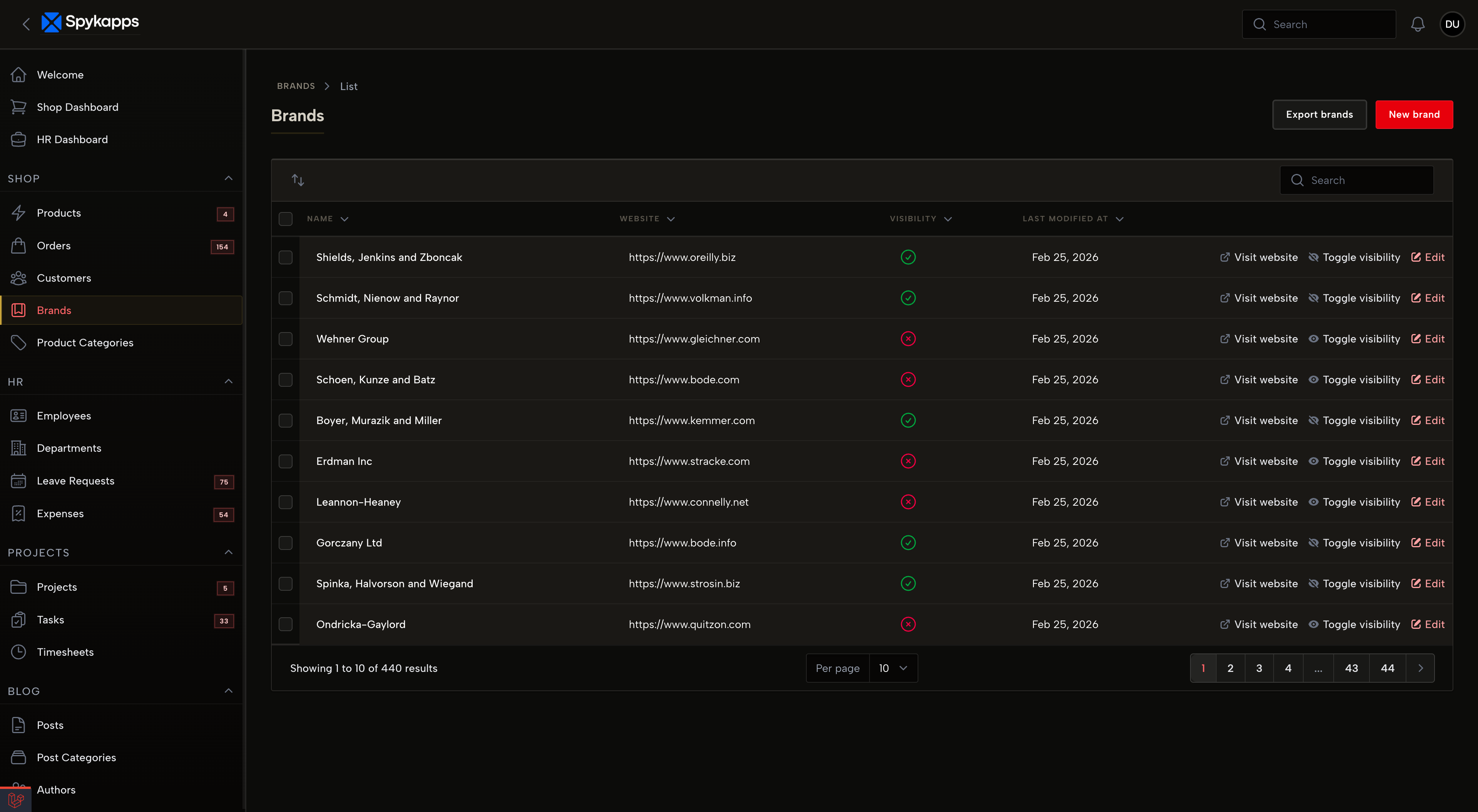This screenshot has height=812, width=1478.
Task: Collapse the SHOP sidebar section
Action: tap(228, 179)
